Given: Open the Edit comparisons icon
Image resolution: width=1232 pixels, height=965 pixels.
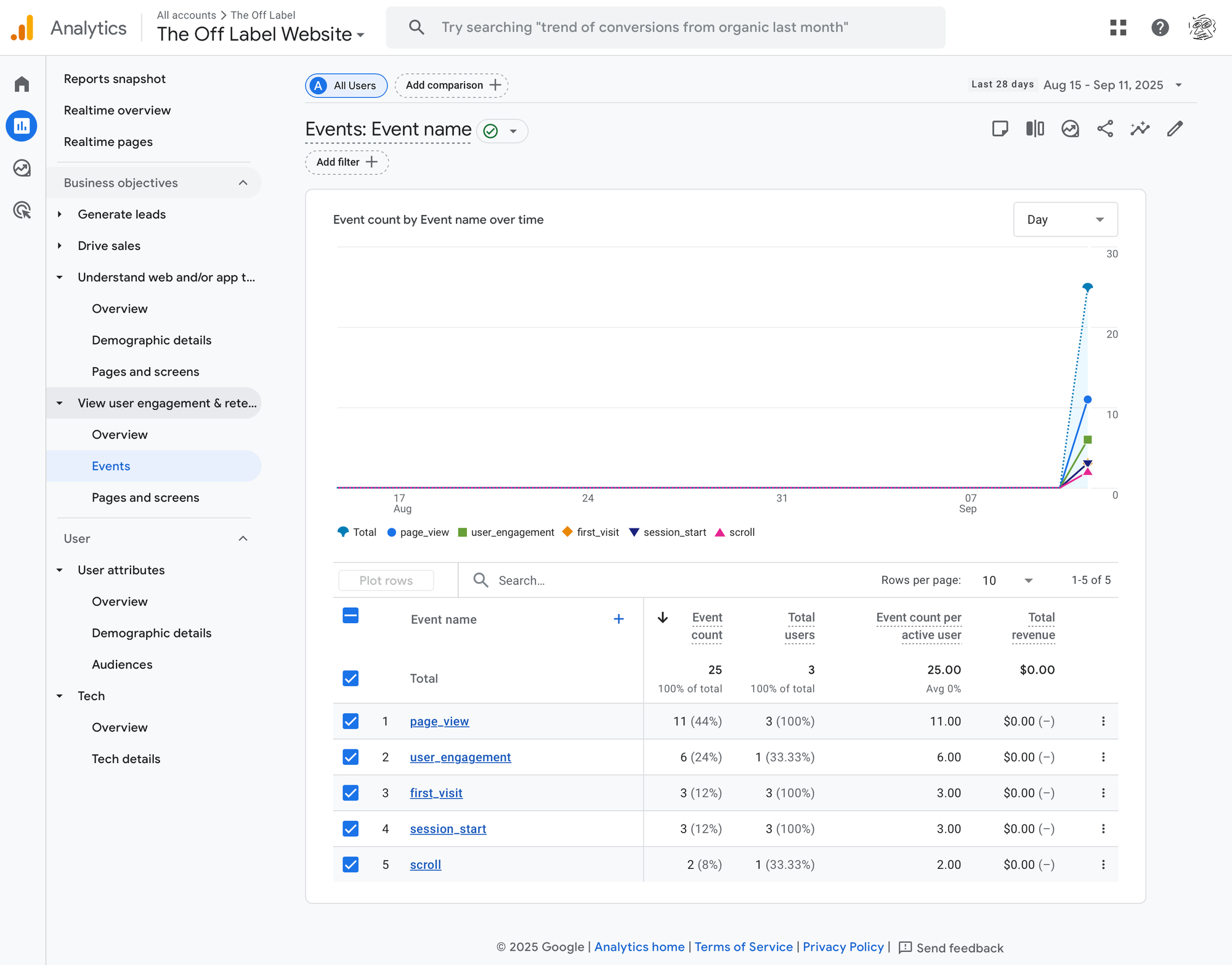Looking at the screenshot, I should pyautogui.click(x=1035, y=129).
